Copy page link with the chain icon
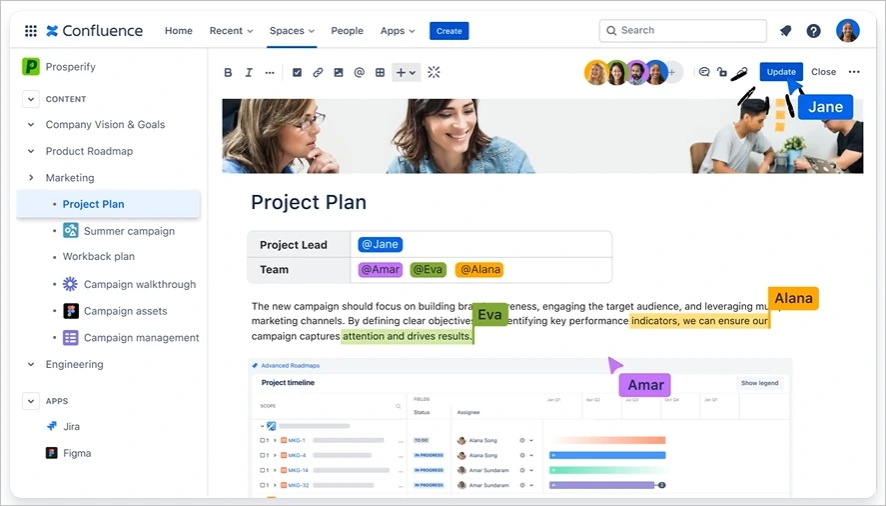 pos(740,72)
